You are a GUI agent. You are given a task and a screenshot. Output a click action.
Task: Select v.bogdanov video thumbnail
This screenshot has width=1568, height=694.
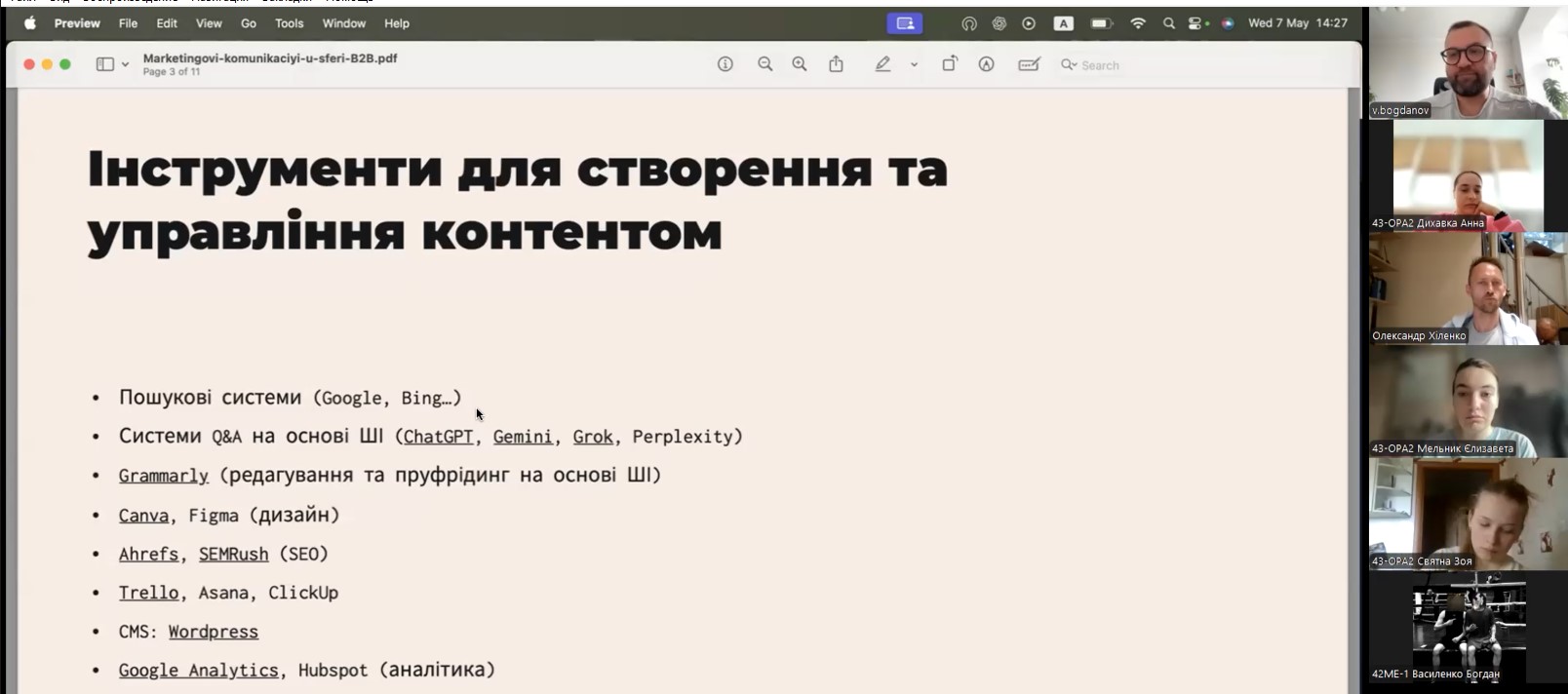1468,62
